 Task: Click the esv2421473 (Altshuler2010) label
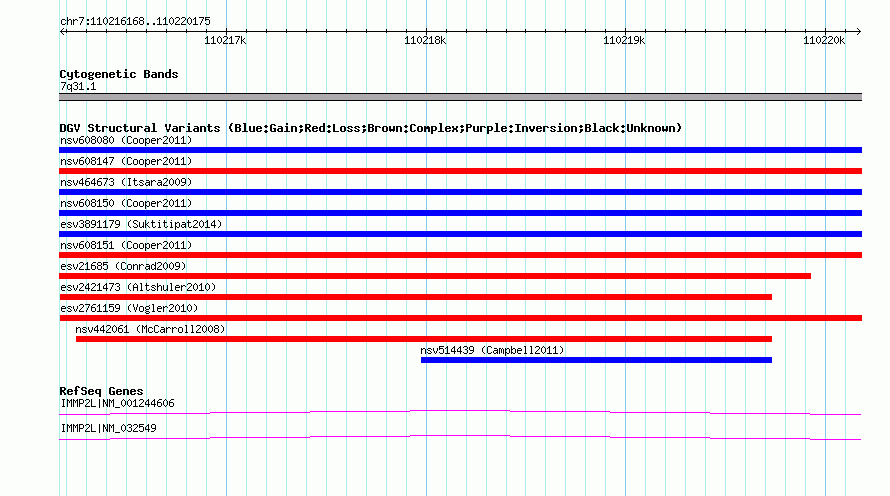138,287
